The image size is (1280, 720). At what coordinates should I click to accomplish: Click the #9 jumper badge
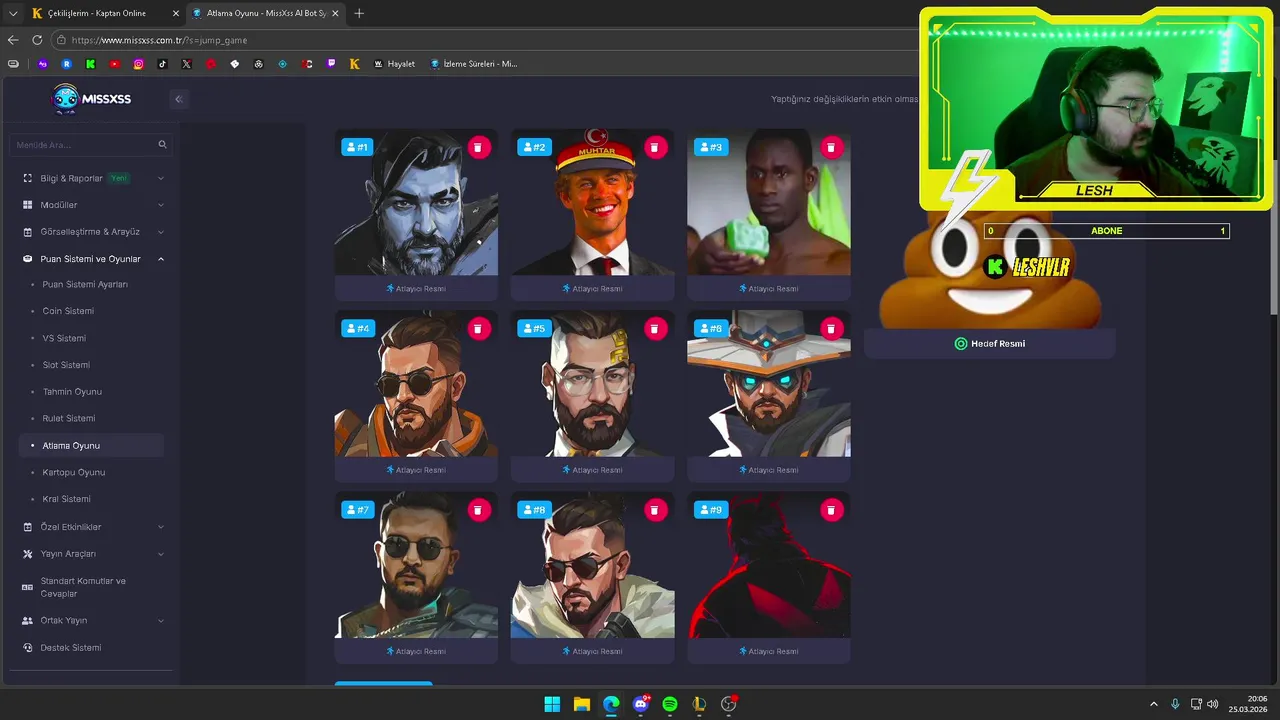pos(710,510)
